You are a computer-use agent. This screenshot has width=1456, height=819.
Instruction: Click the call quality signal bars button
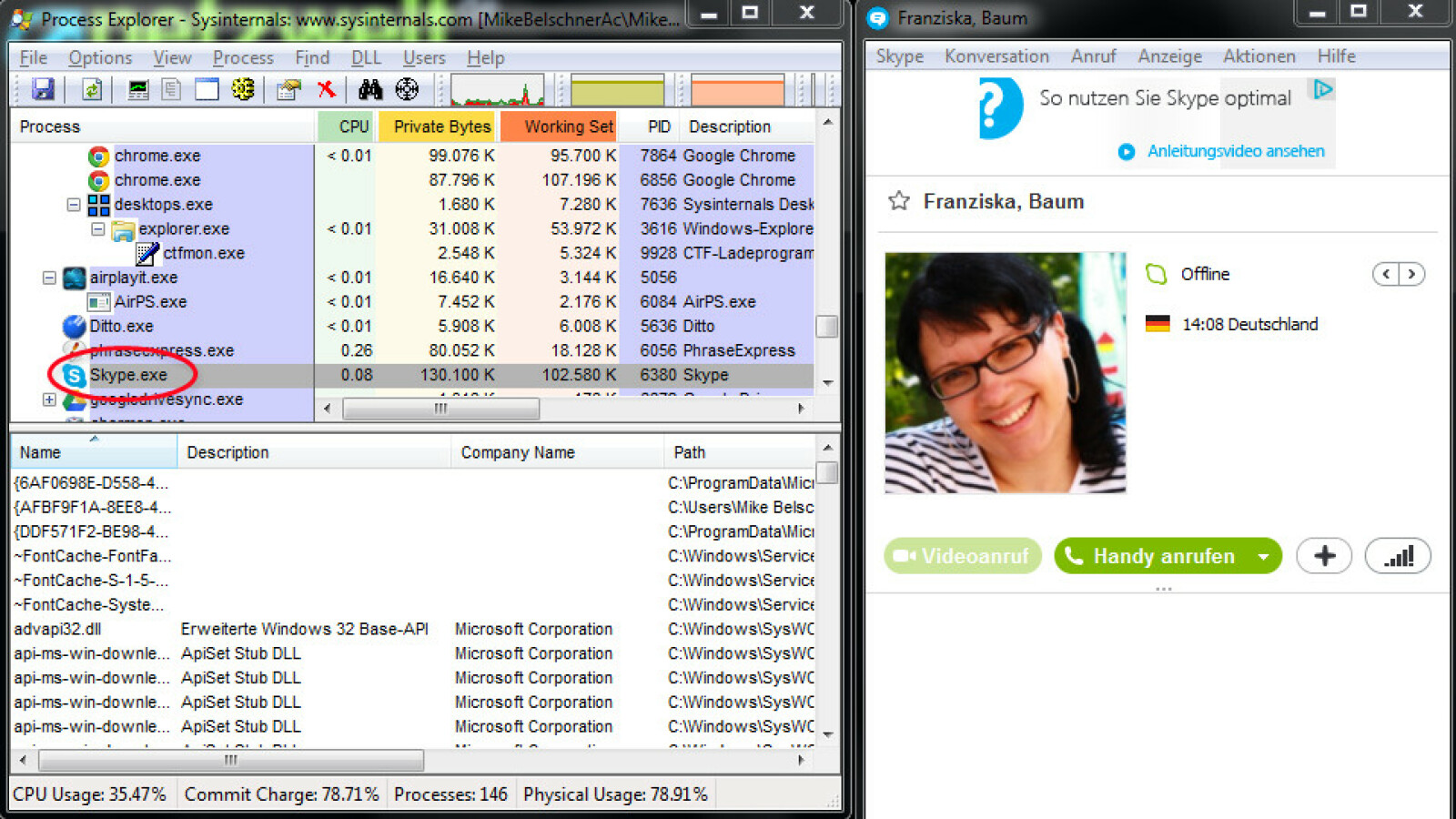[x=1398, y=556]
